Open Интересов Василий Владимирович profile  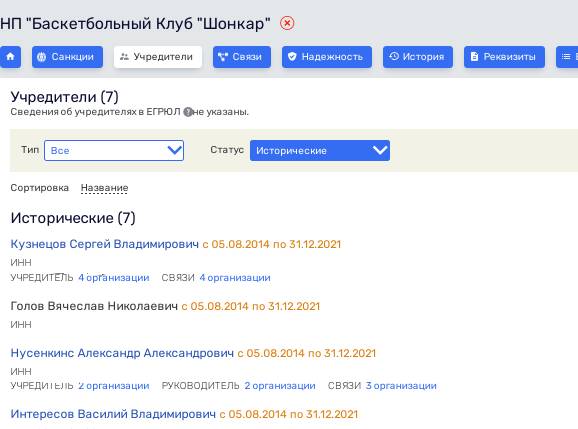click(x=113, y=414)
